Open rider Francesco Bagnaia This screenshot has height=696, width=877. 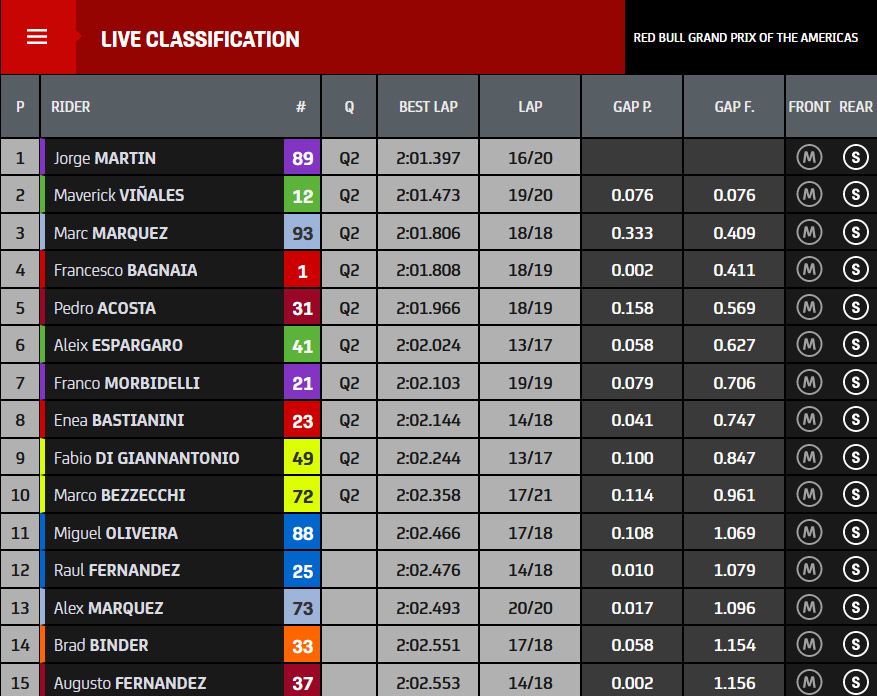click(125, 270)
